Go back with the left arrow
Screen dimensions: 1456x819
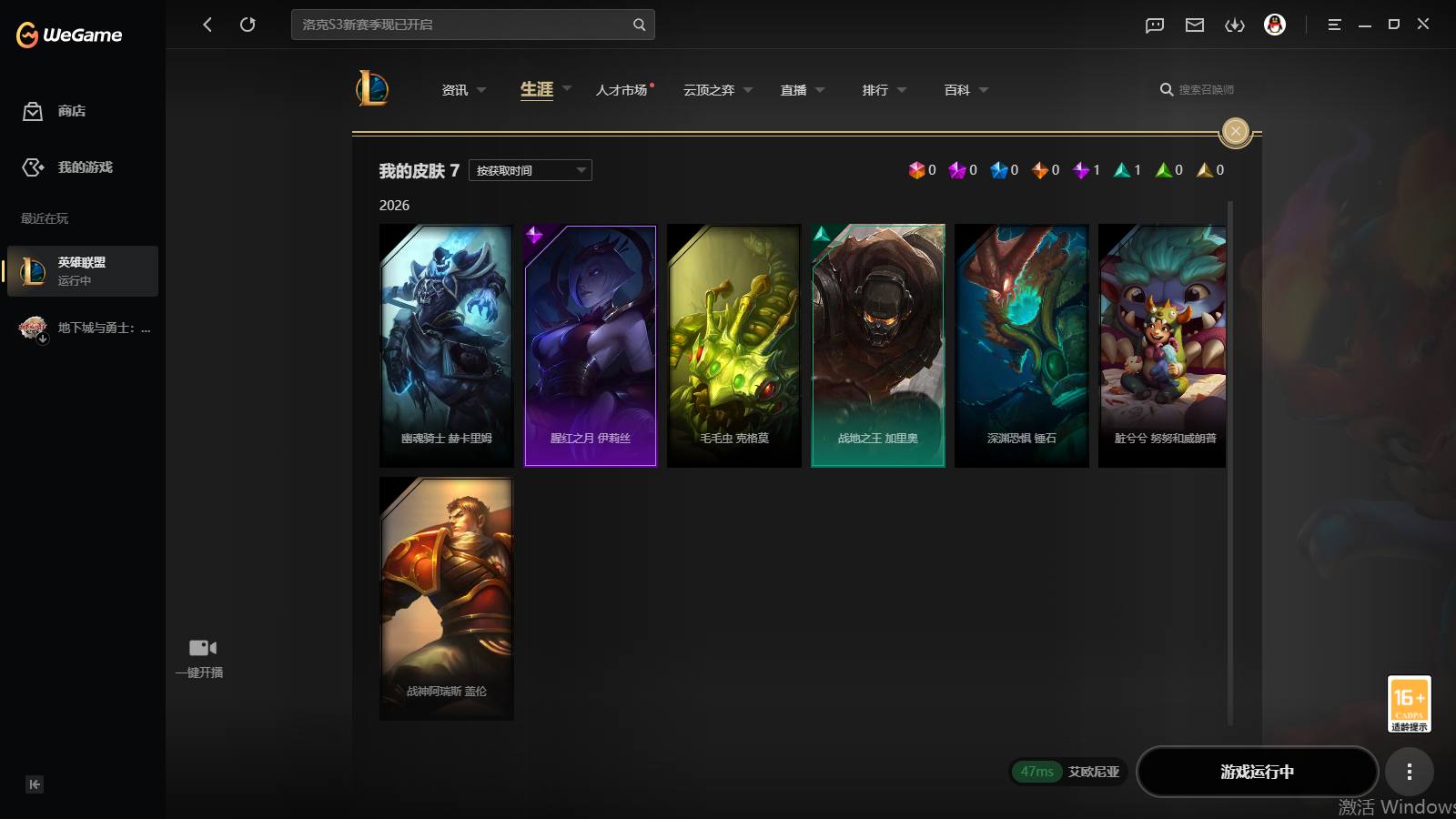207,25
